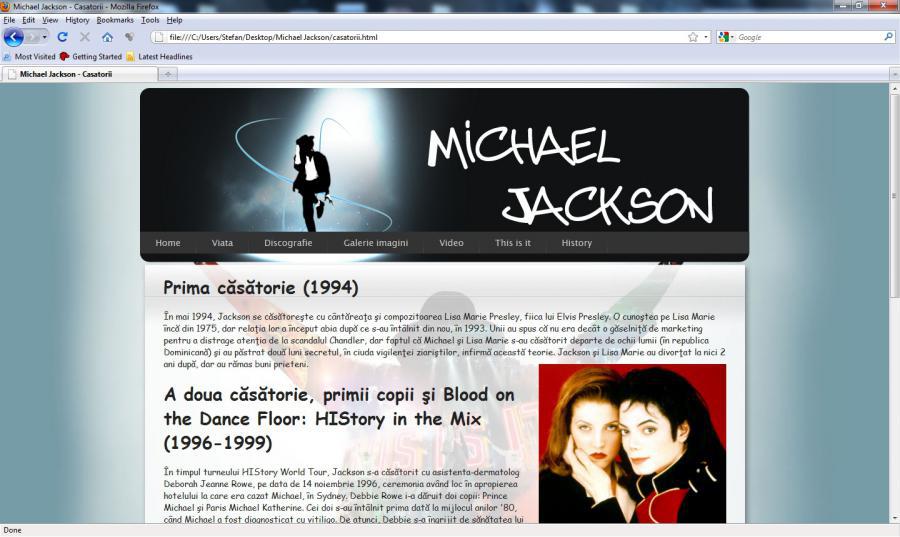Open the Bookmarks menu
This screenshot has height=537, width=900.
(115, 20)
